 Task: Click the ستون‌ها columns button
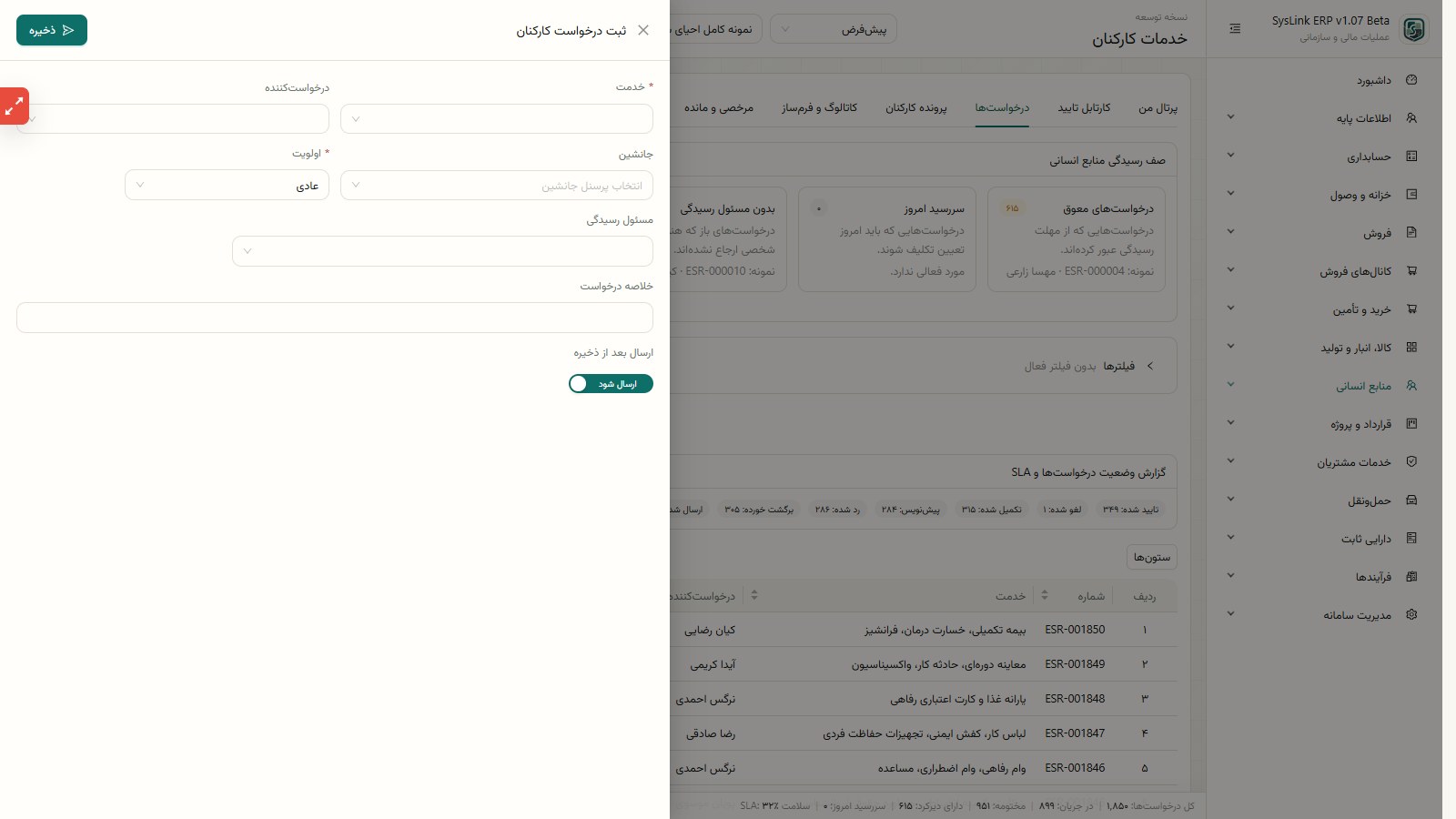tap(1151, 557)
